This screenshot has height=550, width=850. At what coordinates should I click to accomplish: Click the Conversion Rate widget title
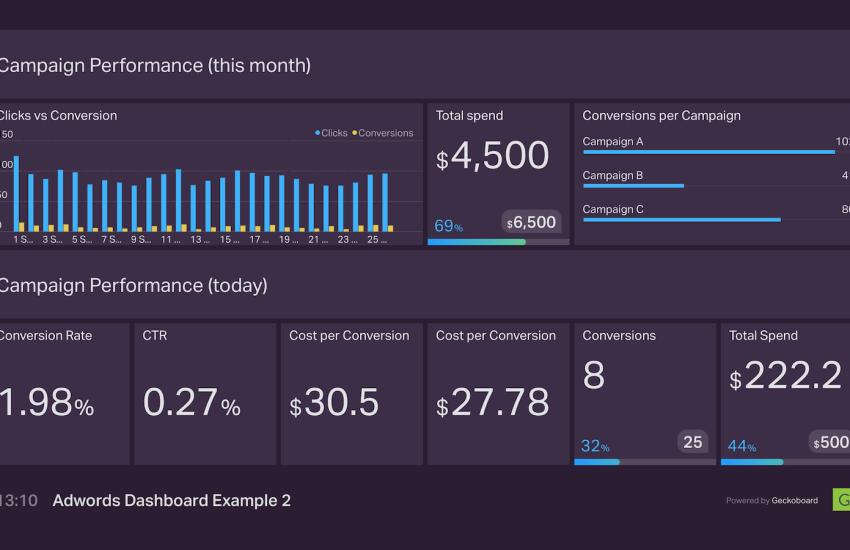(x=46, y=335)
